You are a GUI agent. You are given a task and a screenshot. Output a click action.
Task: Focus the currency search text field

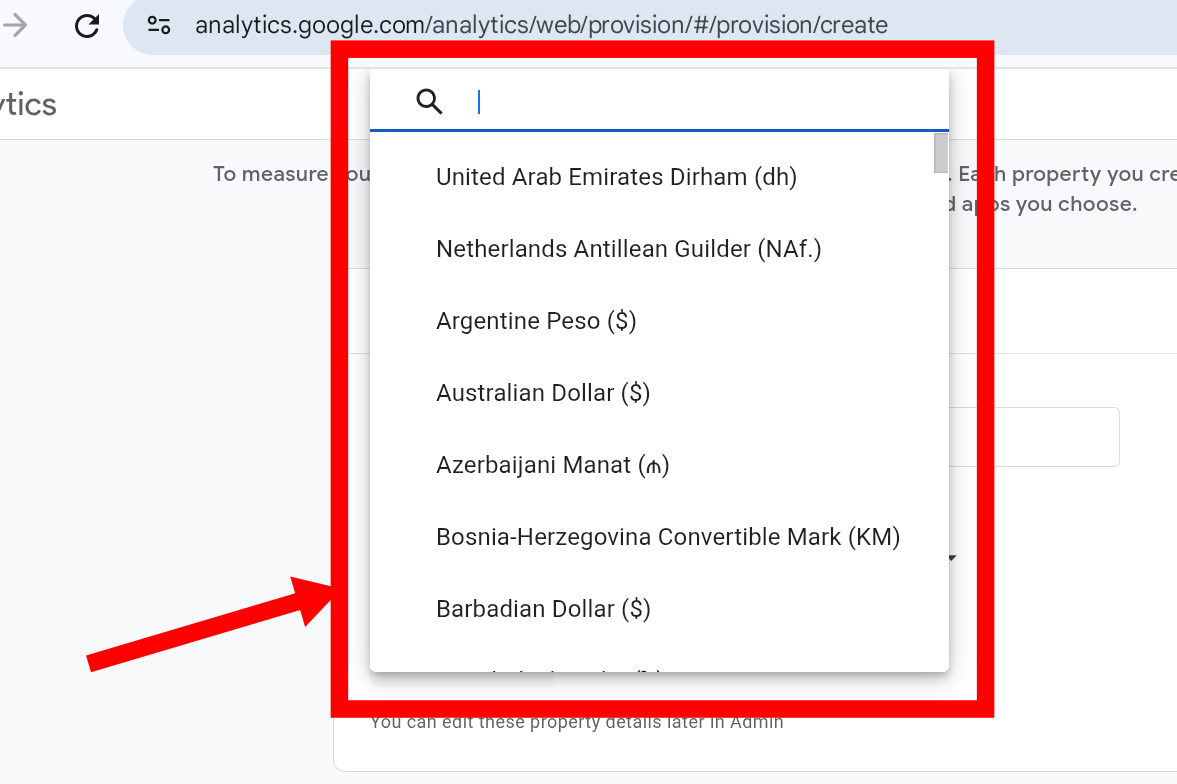[x=700, y=102]
